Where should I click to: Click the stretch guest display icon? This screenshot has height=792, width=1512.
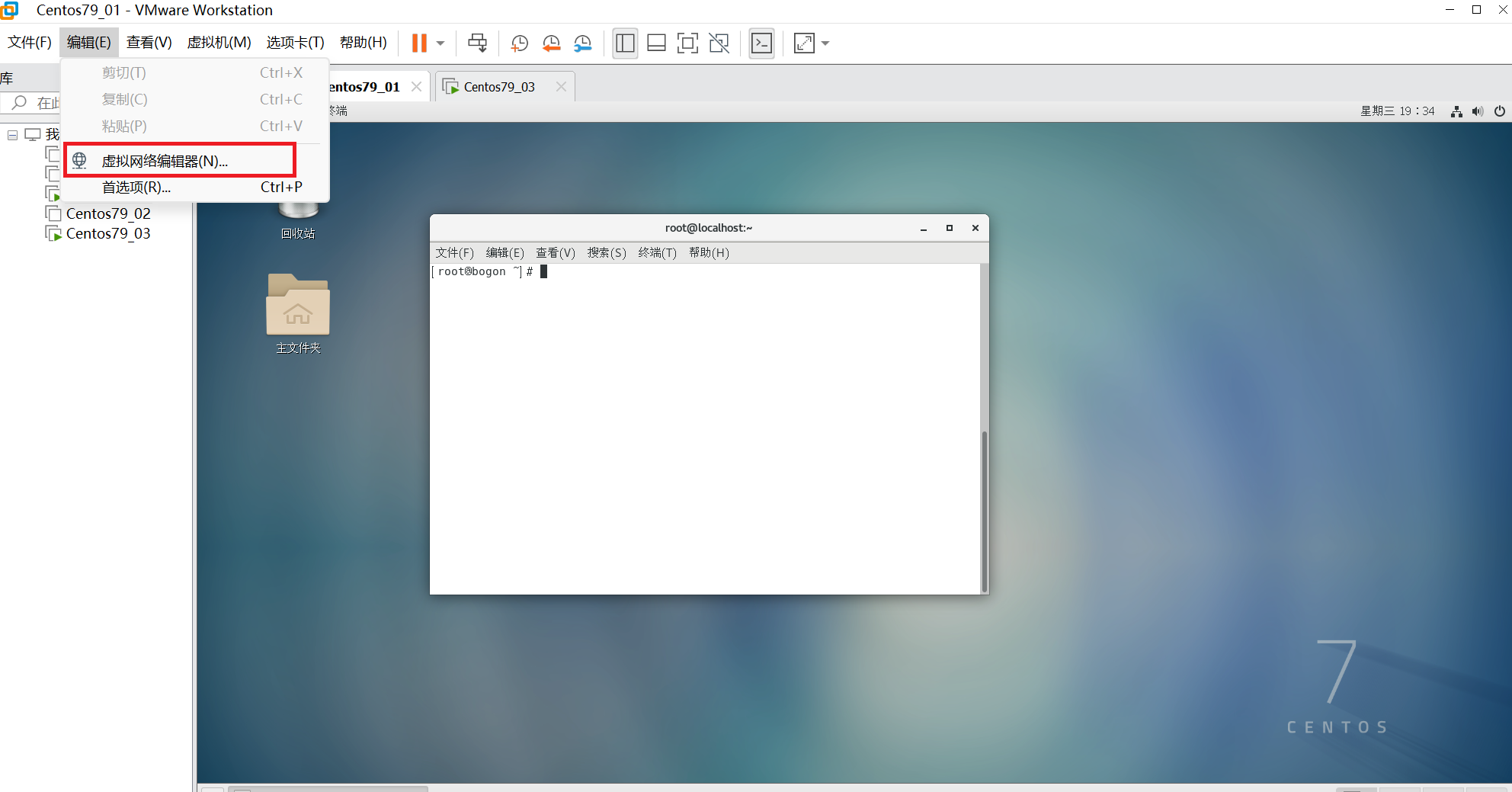click(804, 43)
